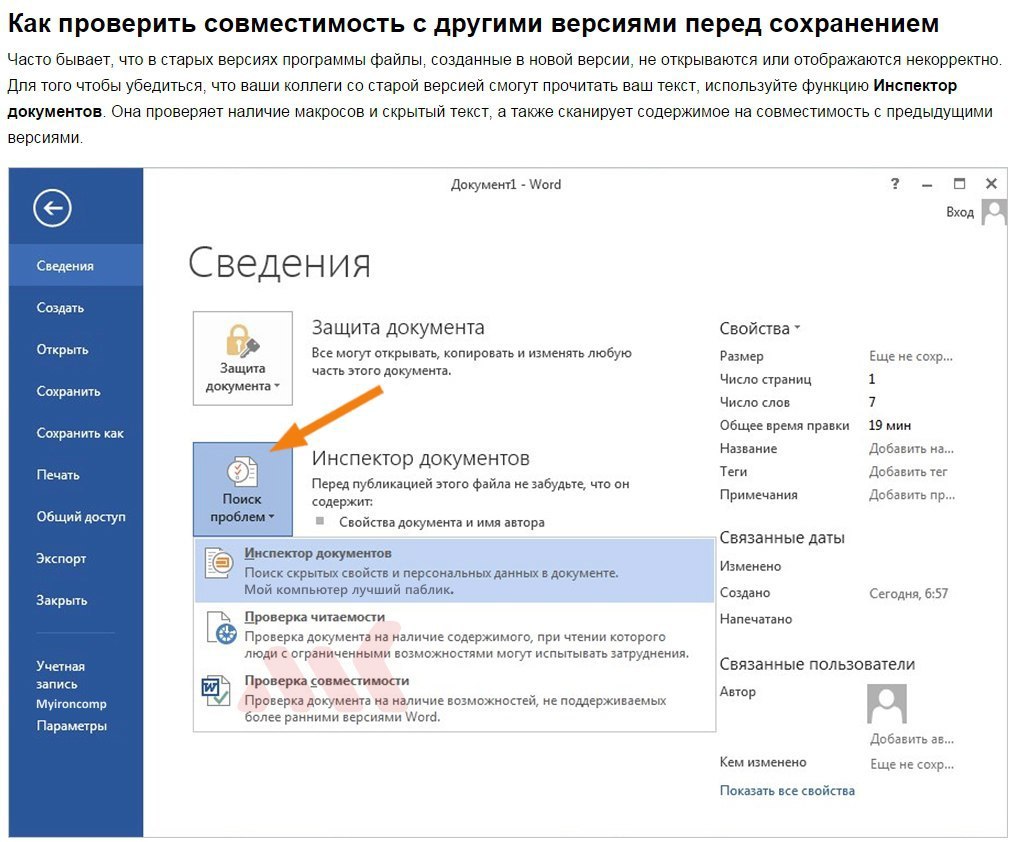Screen dimensions: 1017x842
Task: Click the Добавить на... title field
Action: pyautogui.click(x=911, y=448)
